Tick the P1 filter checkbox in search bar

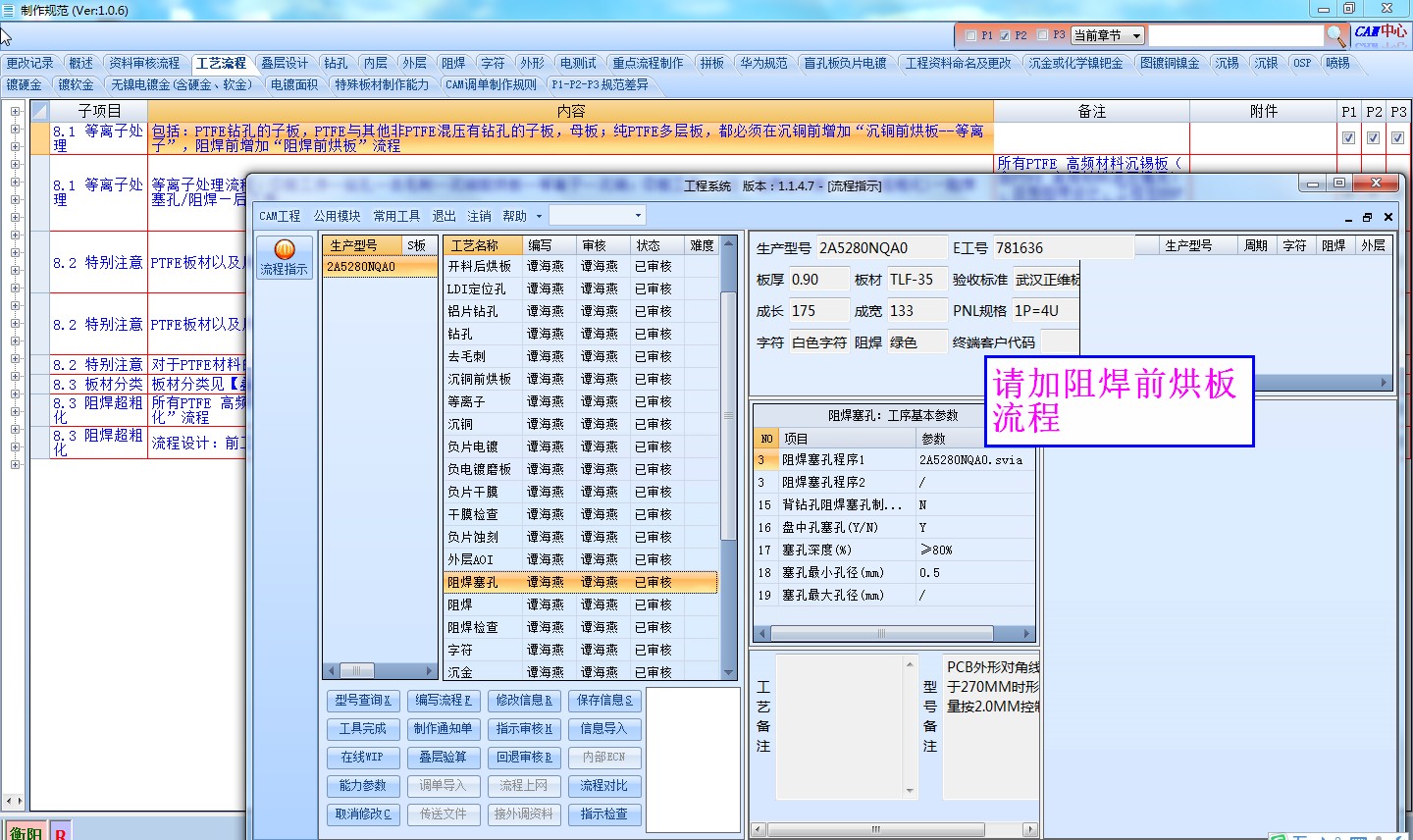point(970,35)
